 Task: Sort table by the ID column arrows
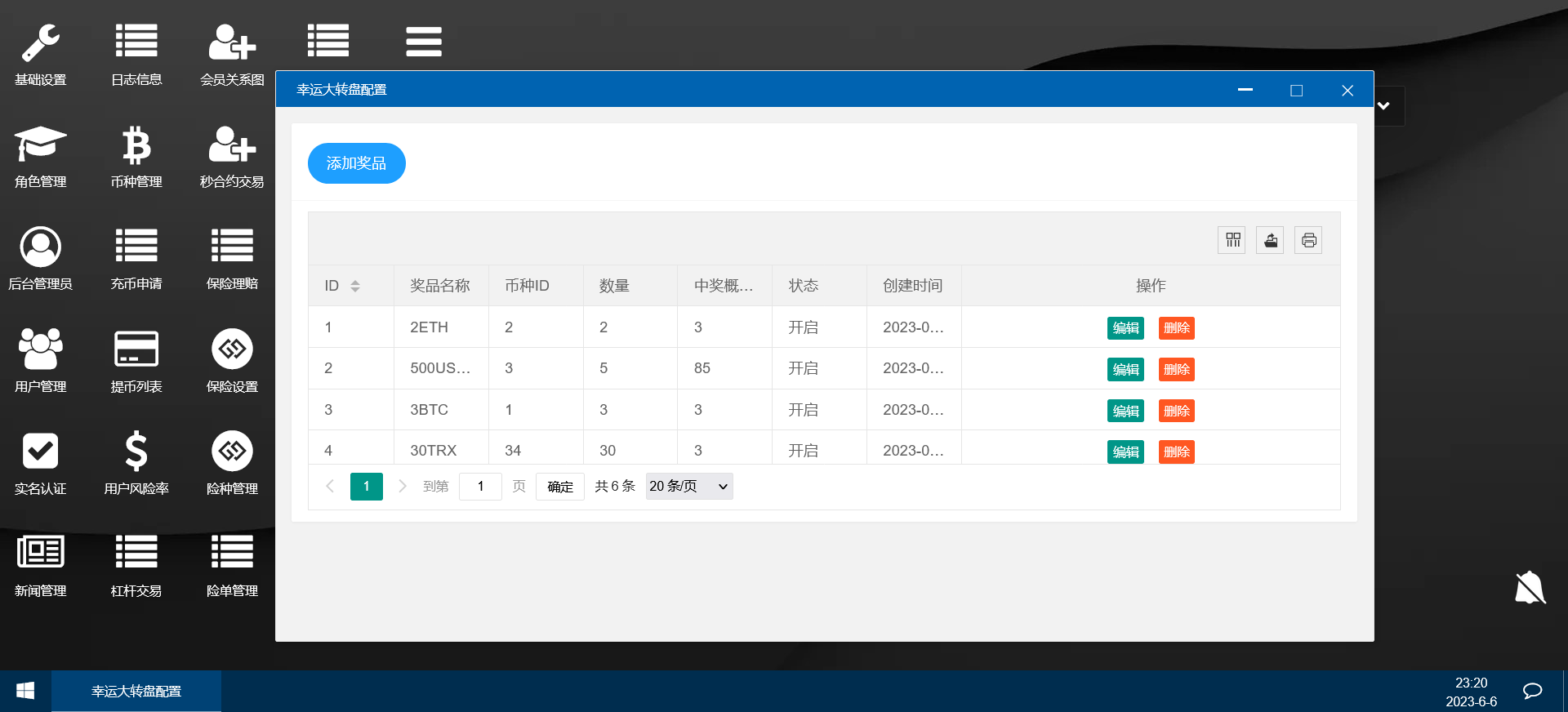[354, 286]
